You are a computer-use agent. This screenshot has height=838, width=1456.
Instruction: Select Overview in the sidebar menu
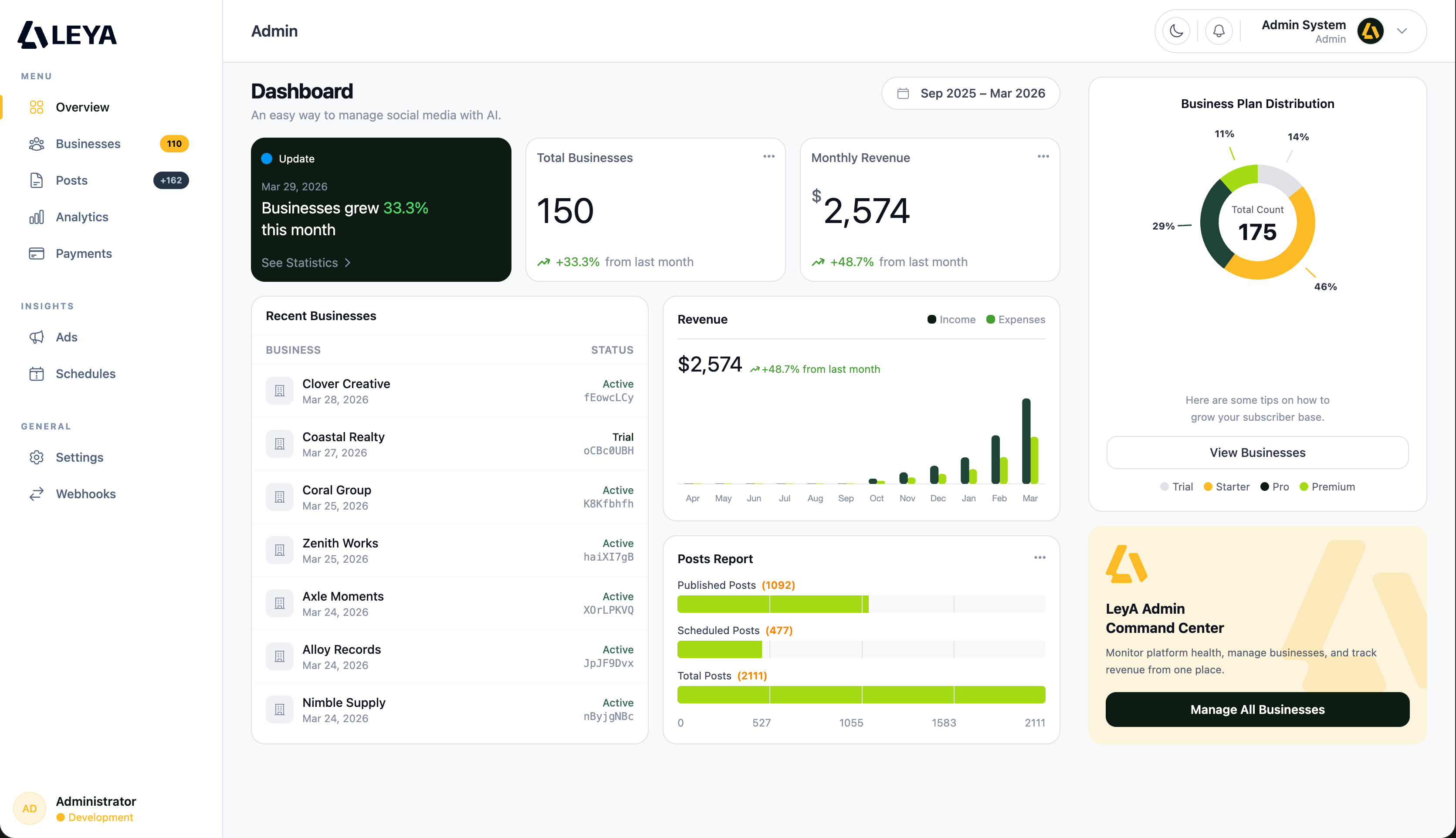pyautogui.click(x=82, y=107)
